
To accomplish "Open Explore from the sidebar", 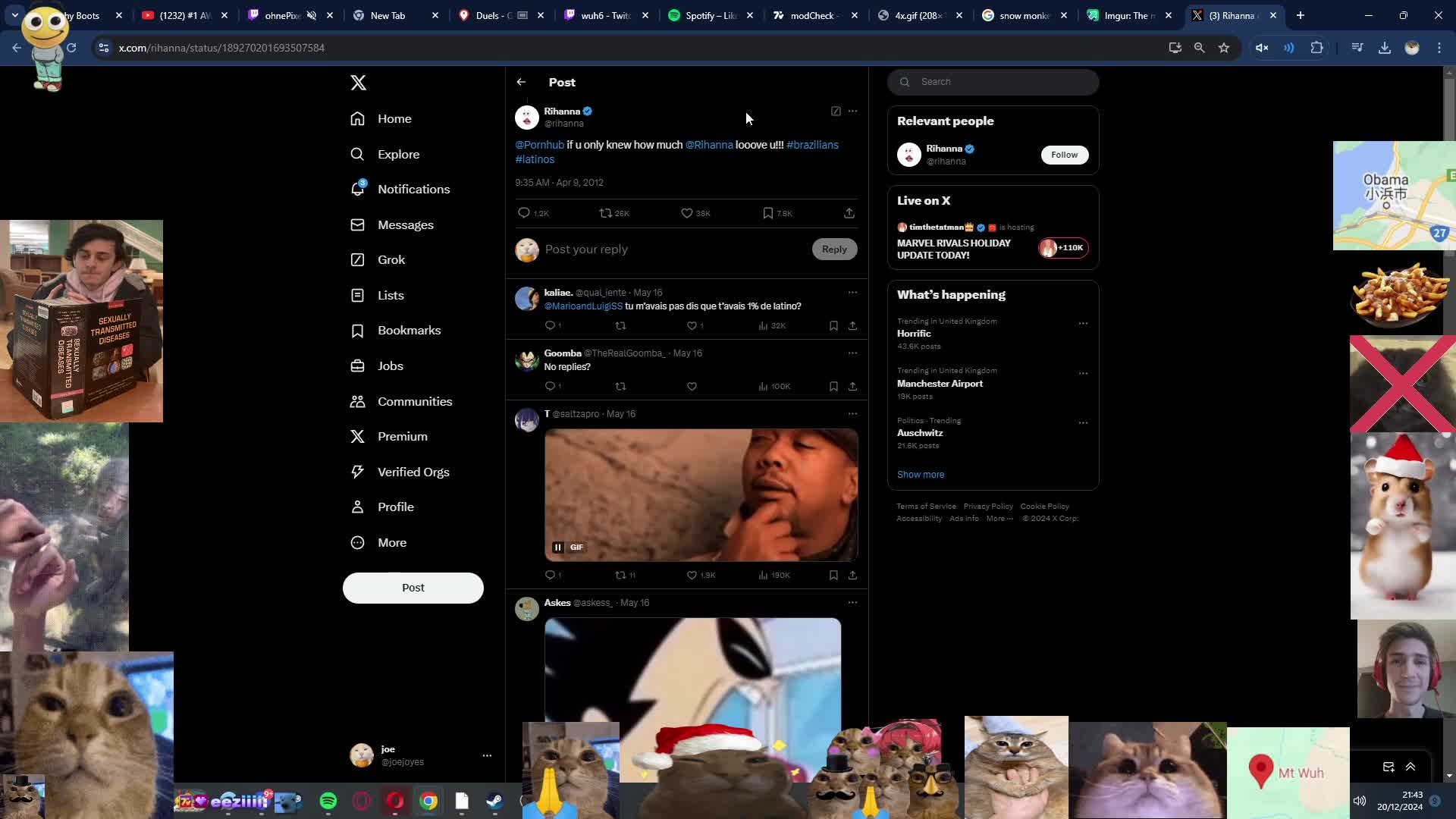I will point(385,155).
